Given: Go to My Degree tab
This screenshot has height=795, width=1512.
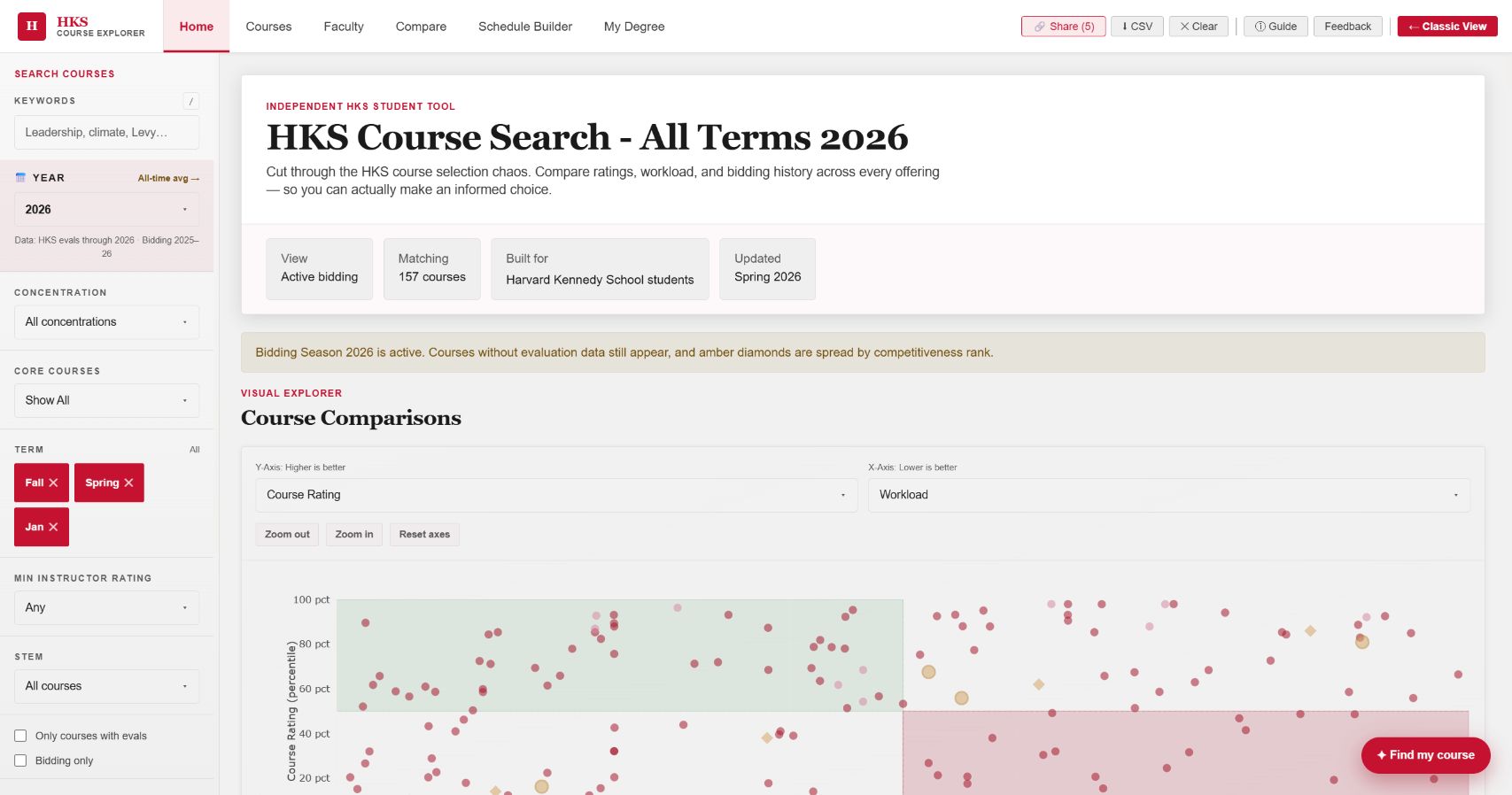Looking at the screenshot, I should coord(634,27).
